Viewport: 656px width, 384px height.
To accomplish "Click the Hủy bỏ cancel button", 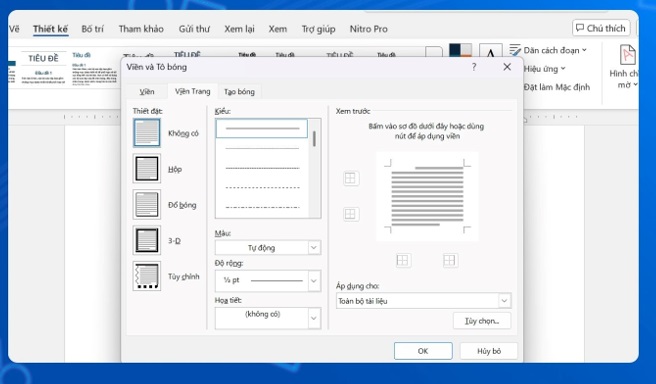I will [x=489, y=351].
